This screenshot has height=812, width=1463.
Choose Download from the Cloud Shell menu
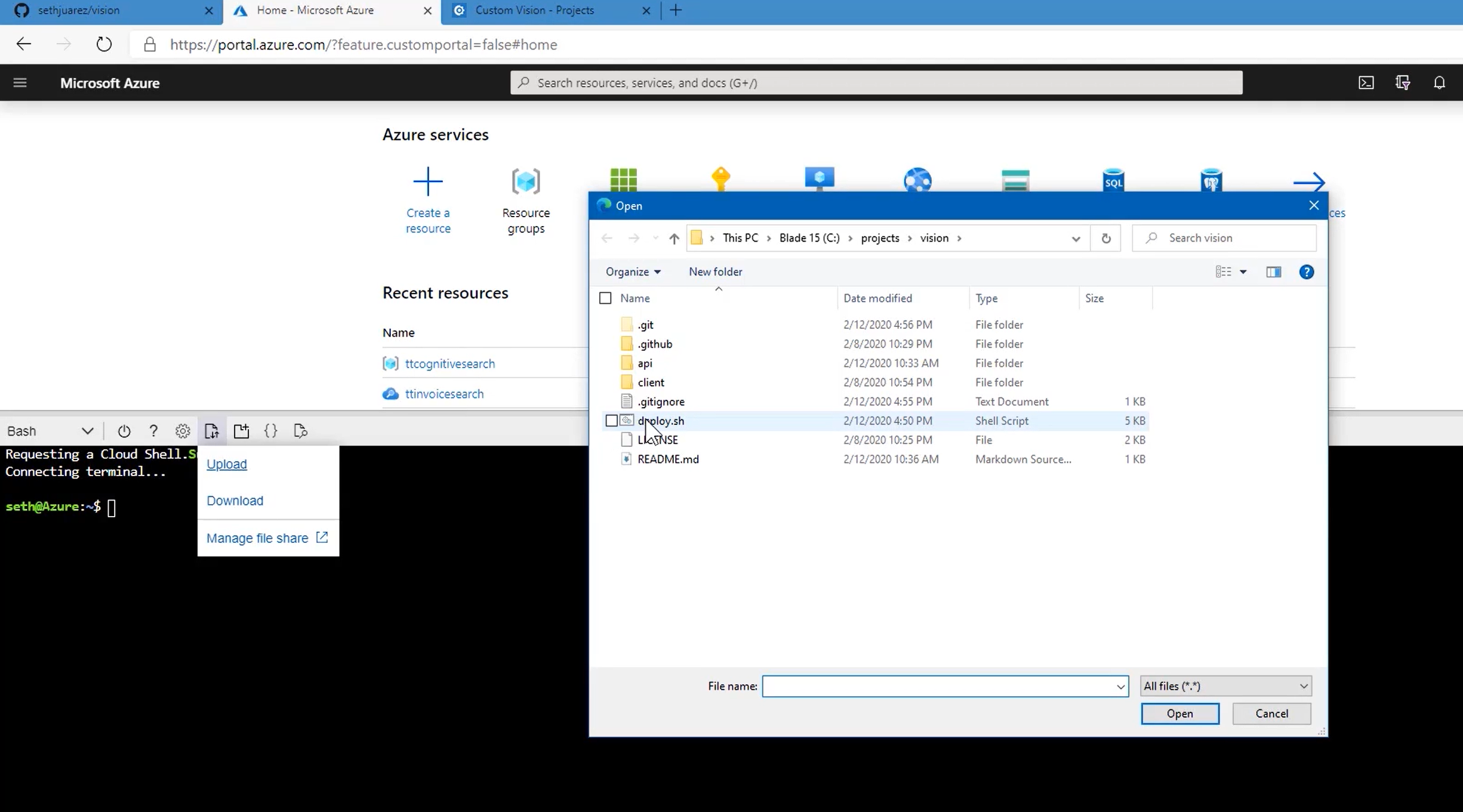tap(235, 501)
